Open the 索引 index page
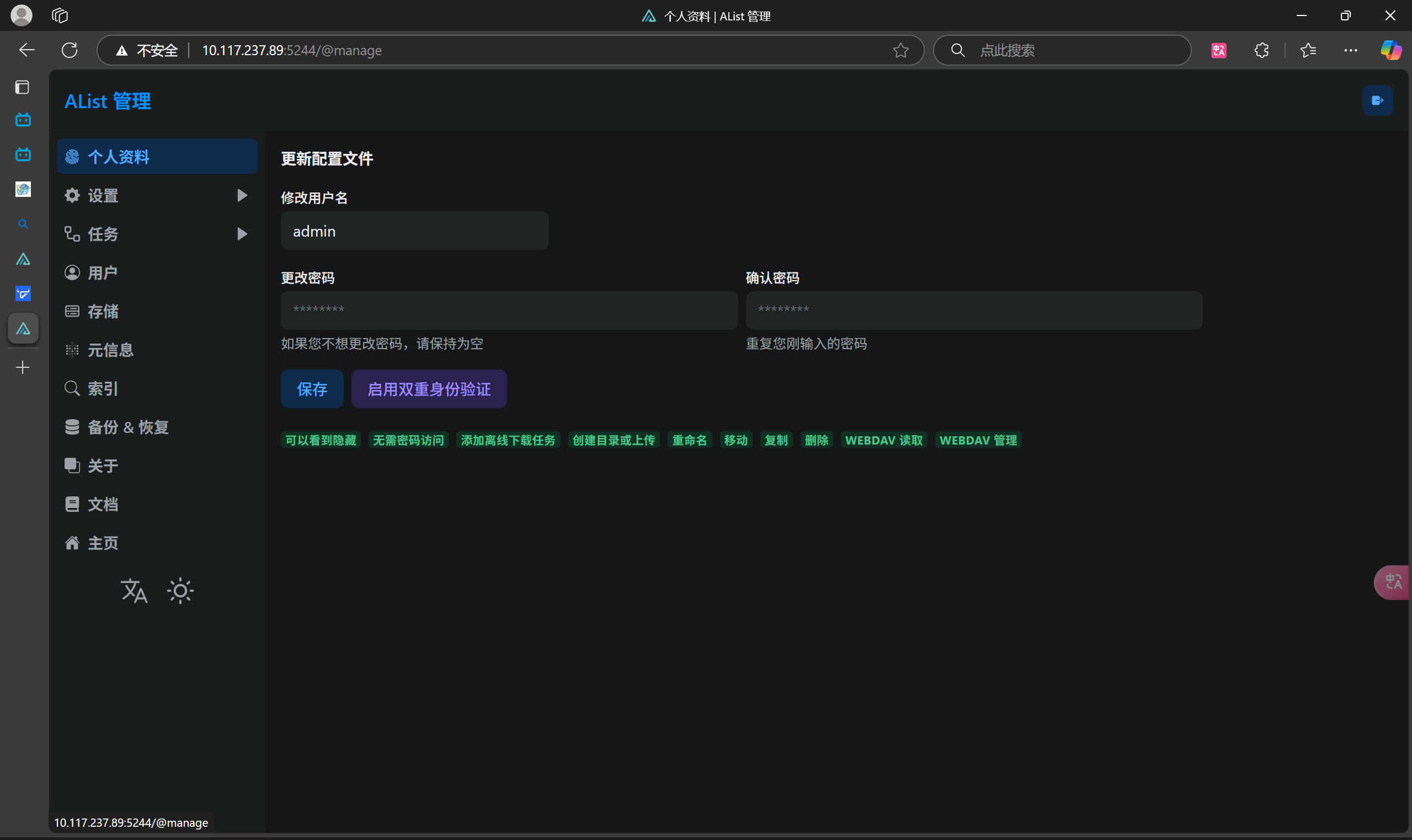The width and height of the screenshot is (1412, 840). point(157,388)
